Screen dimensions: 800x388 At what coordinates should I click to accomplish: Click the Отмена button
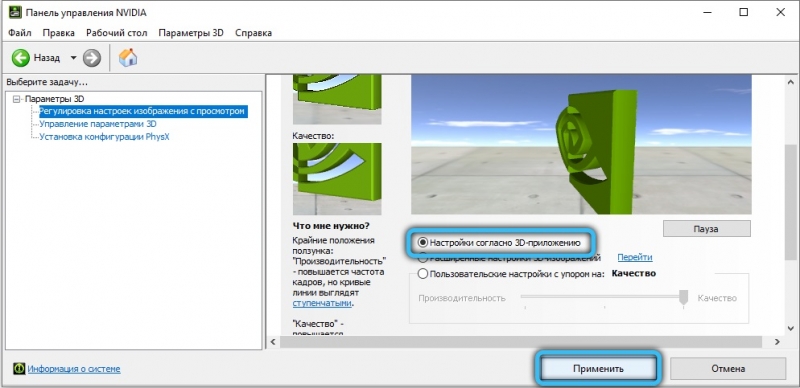click(x=728, y=368)
